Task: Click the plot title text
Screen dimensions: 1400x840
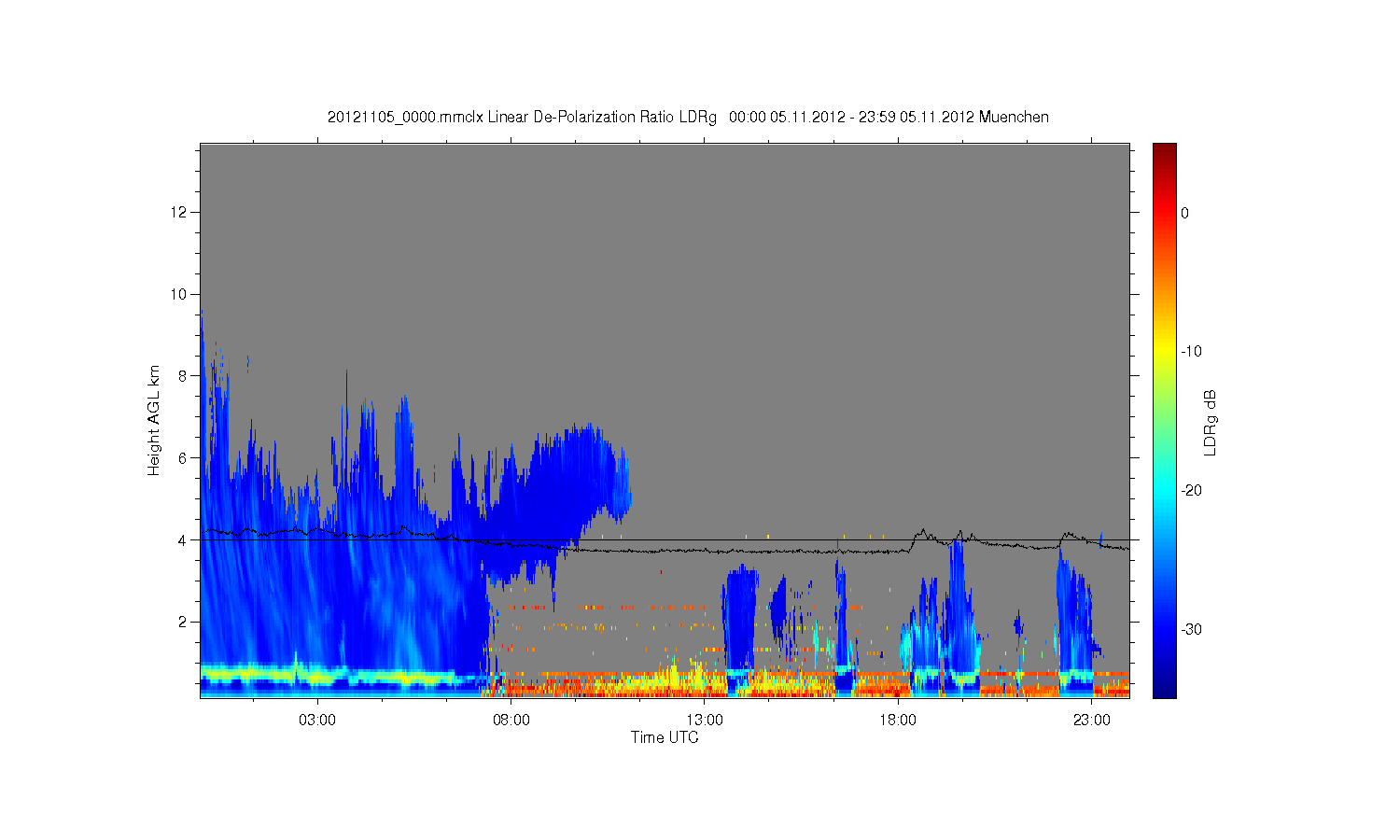Action: [x=688, y=118]
